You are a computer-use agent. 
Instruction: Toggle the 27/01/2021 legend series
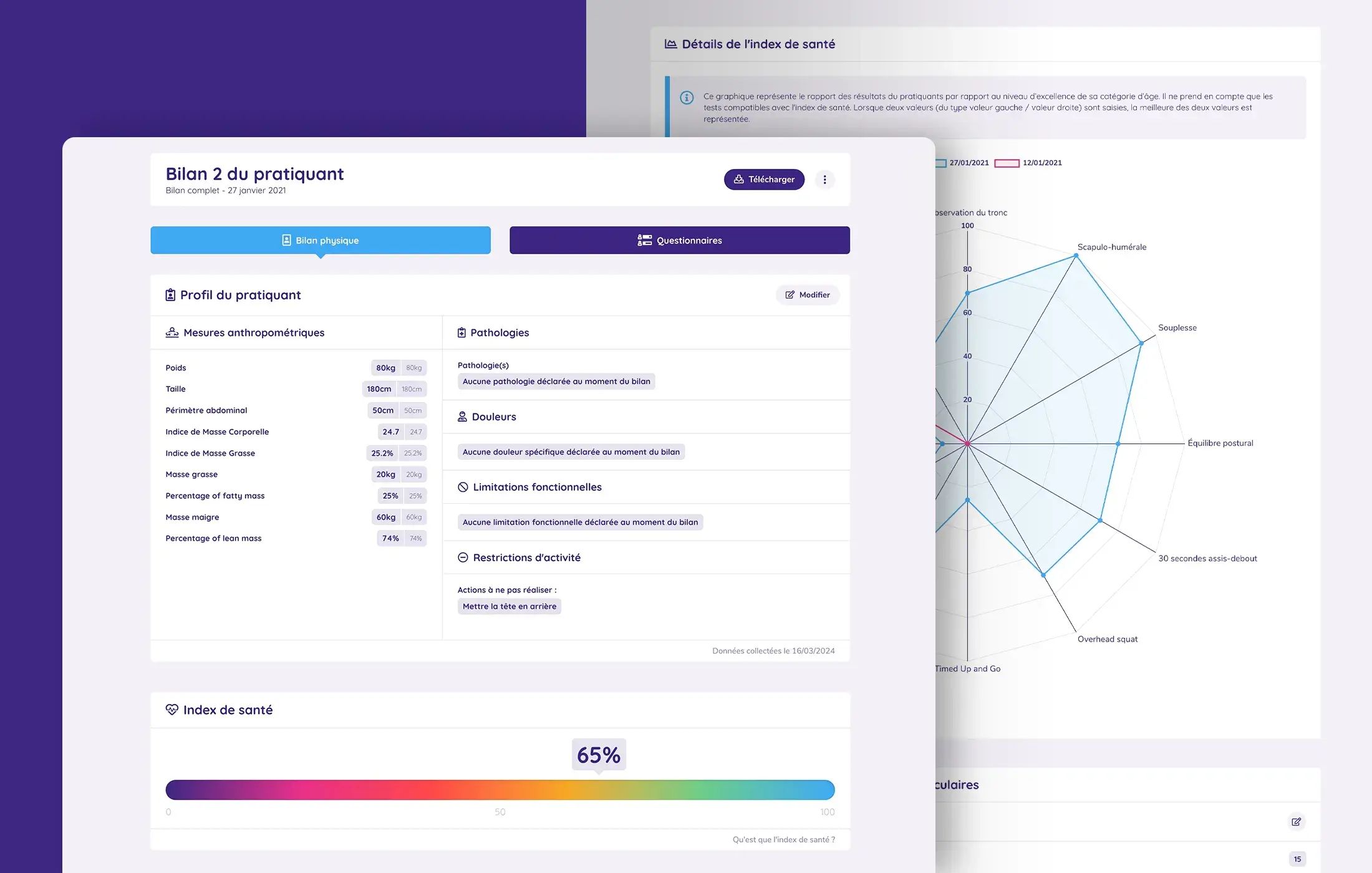[x=964, y=163]
